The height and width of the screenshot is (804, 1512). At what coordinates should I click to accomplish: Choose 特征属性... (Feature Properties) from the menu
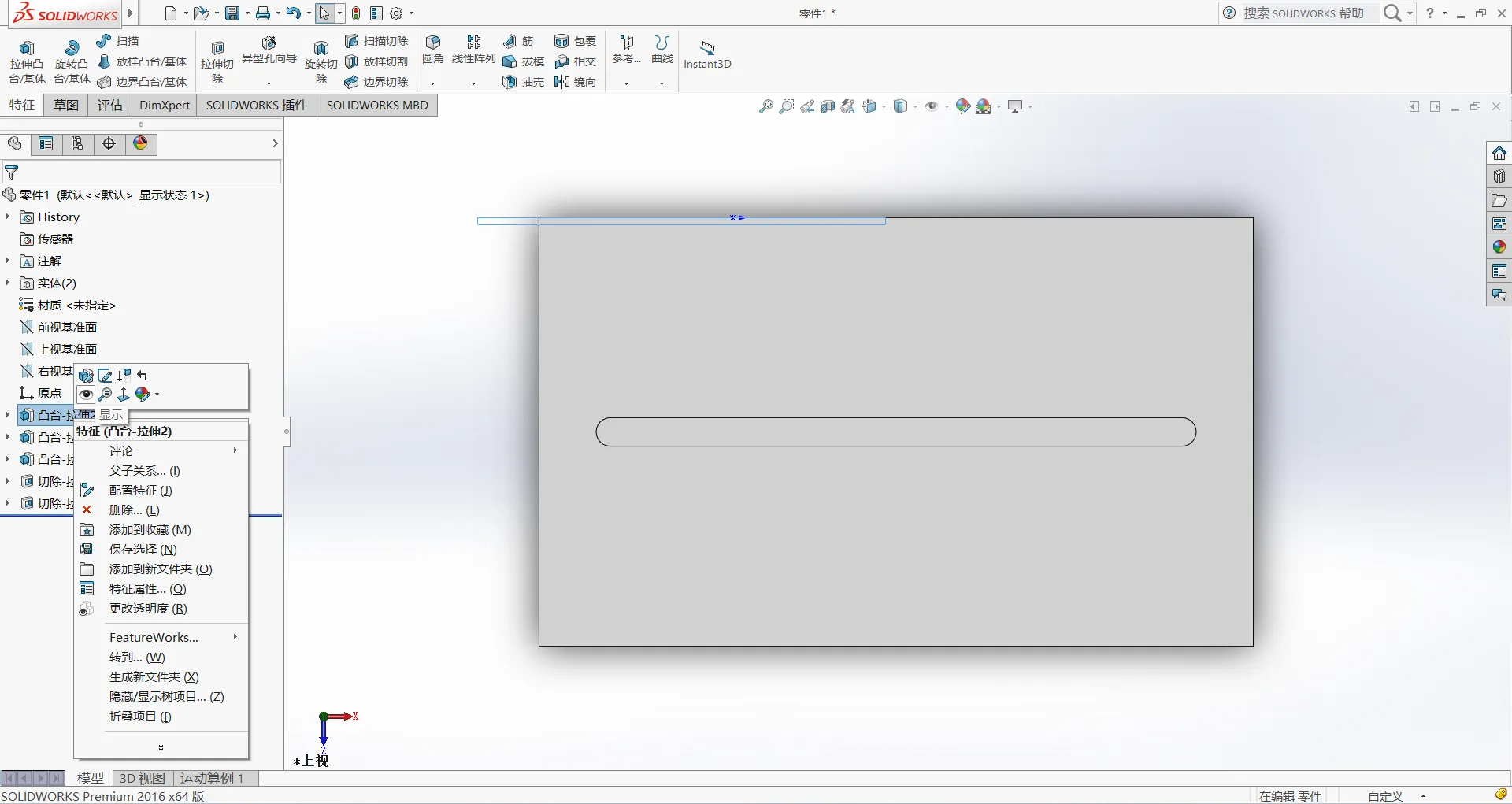coord(161,589)
